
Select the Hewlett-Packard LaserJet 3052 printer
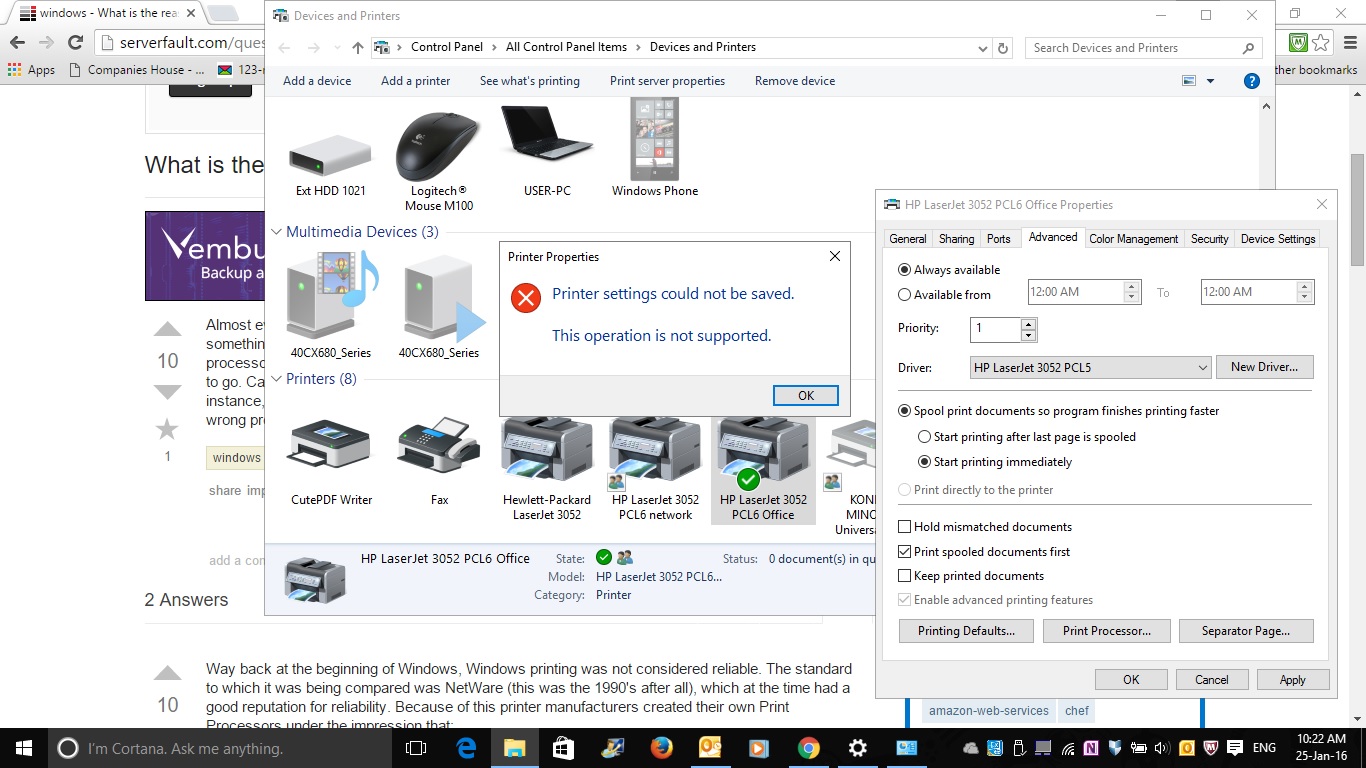pyautogui.click(x=546, y=450)
